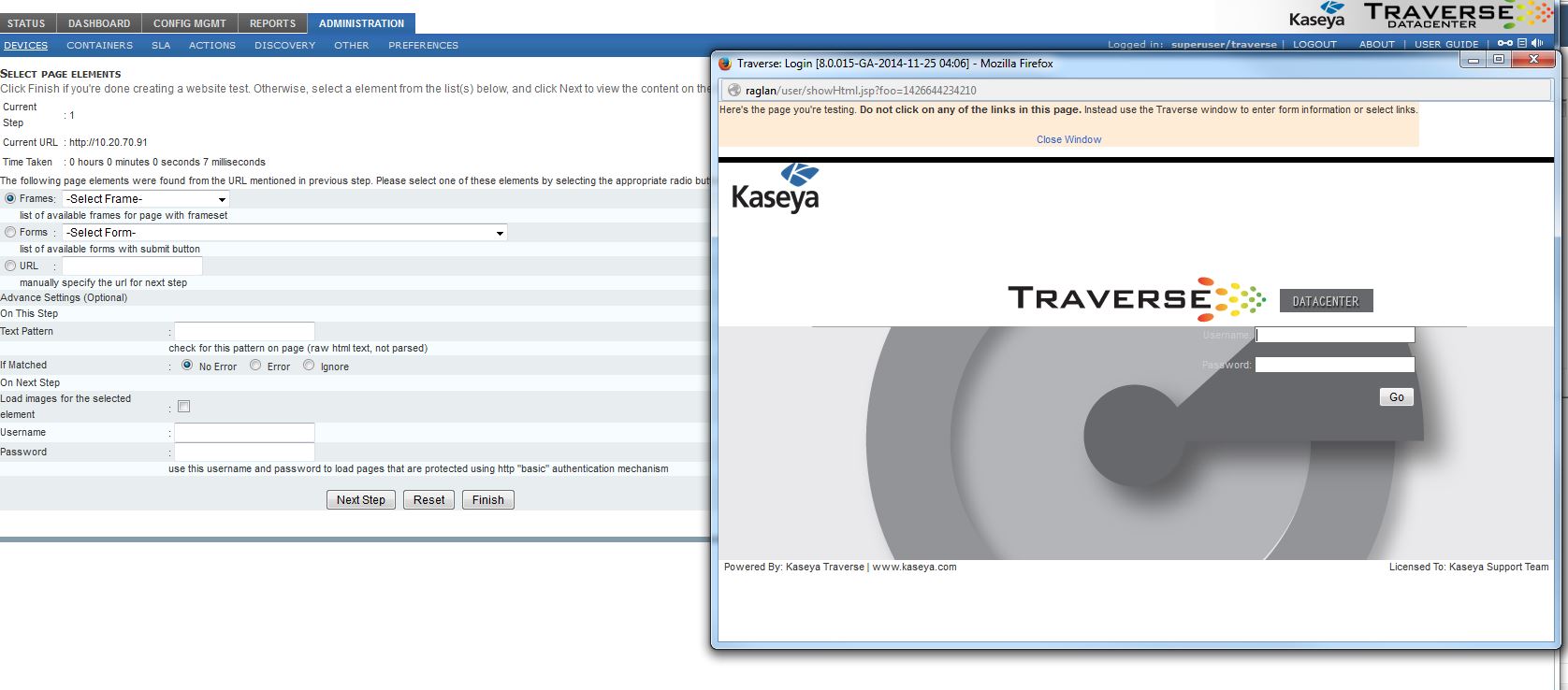Open the Select Form dropdown
Viewport: 1568px width, 690px height.
pos(284,233)
